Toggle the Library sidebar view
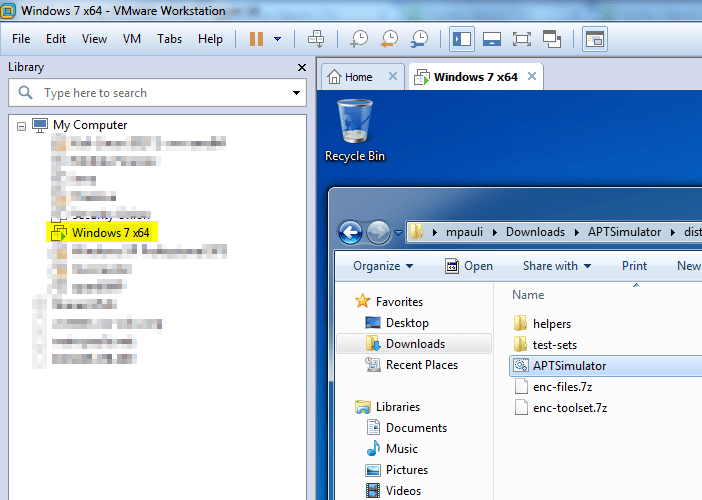702x500 pixels. coord(462,39)
